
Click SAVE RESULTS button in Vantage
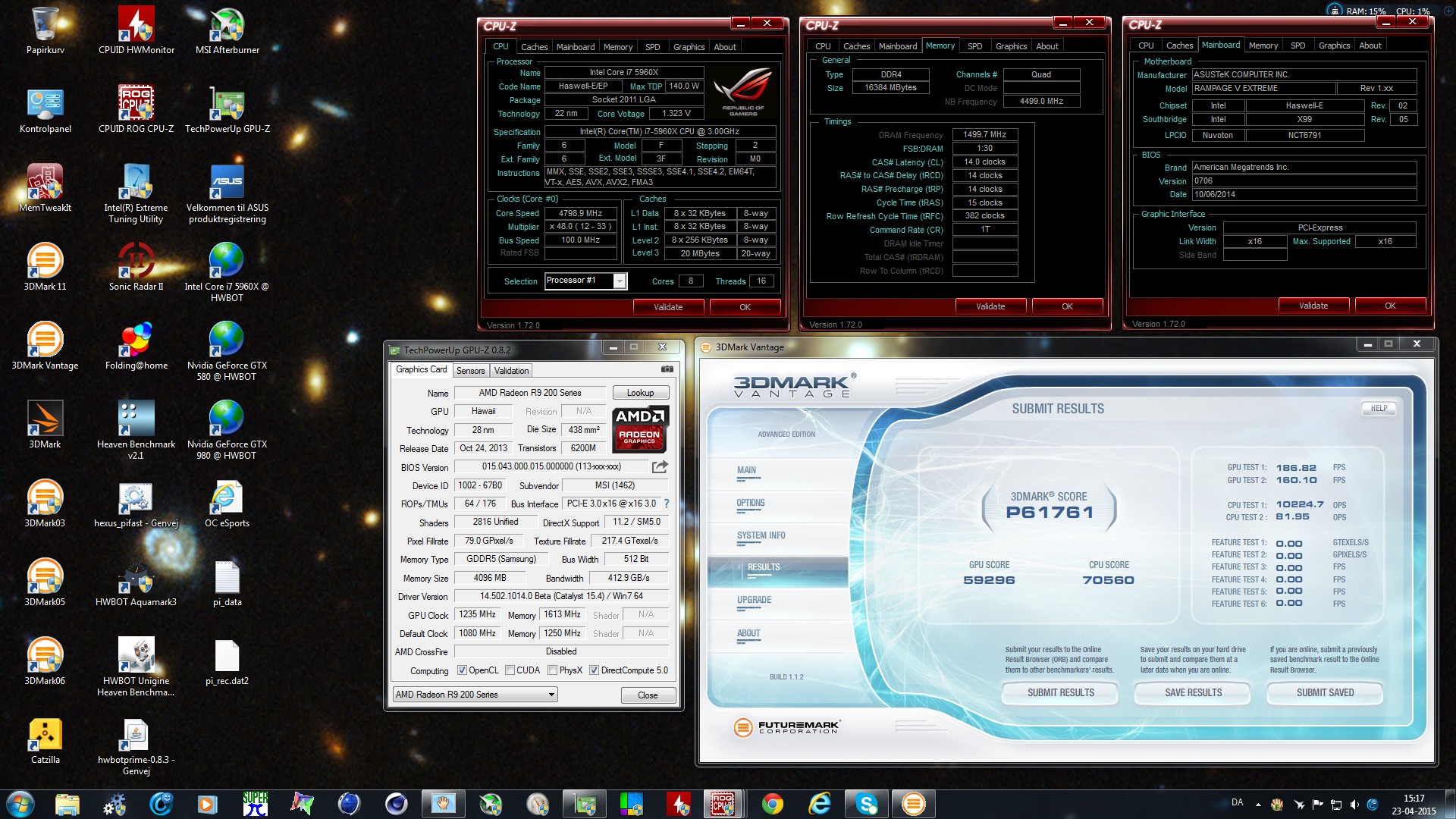1193,693
